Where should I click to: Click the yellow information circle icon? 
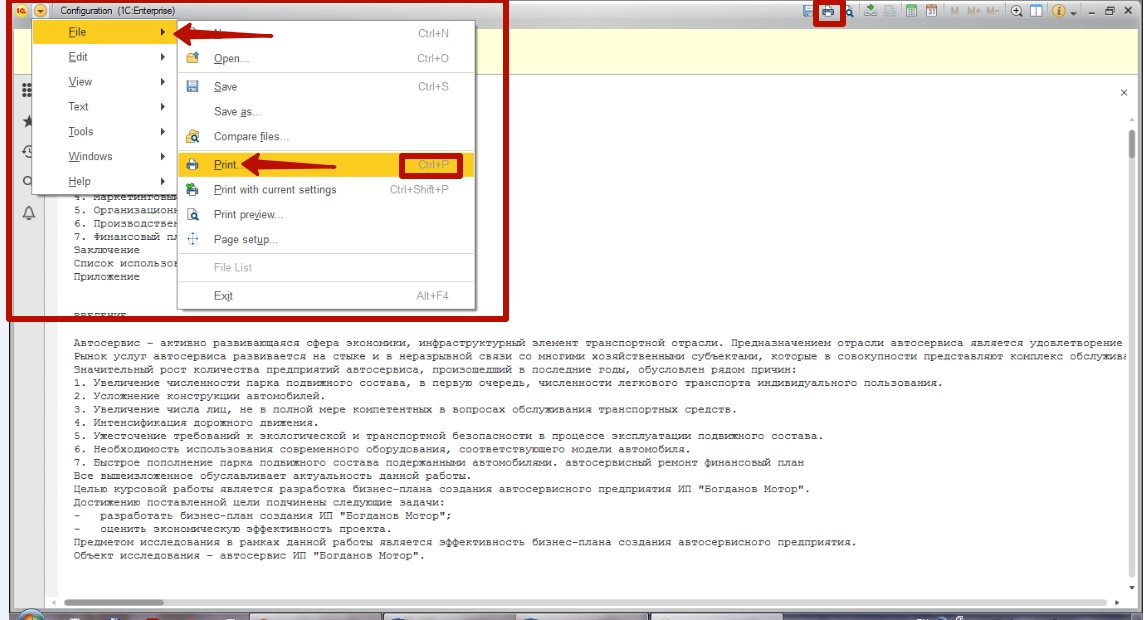pos(1060,11)
